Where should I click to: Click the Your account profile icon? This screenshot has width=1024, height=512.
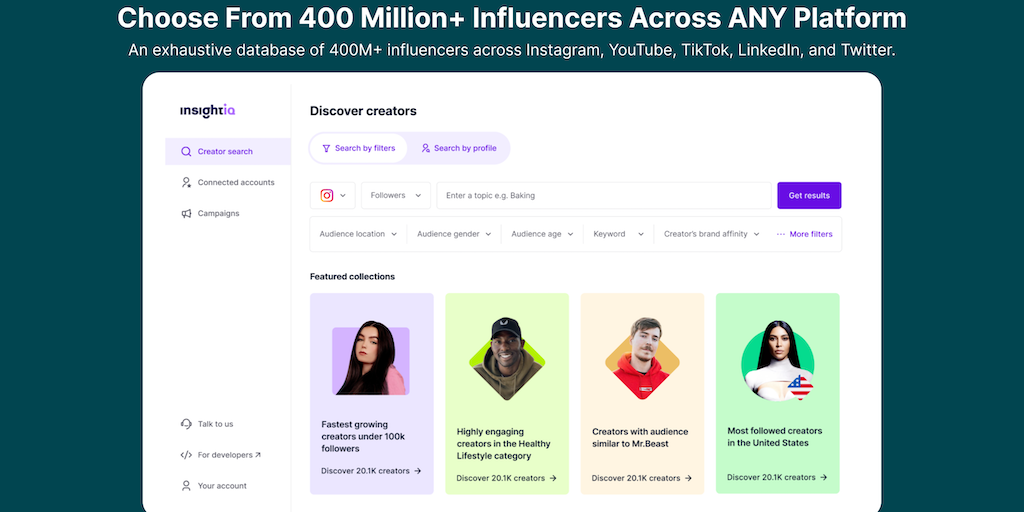click(x=186, y=486)
